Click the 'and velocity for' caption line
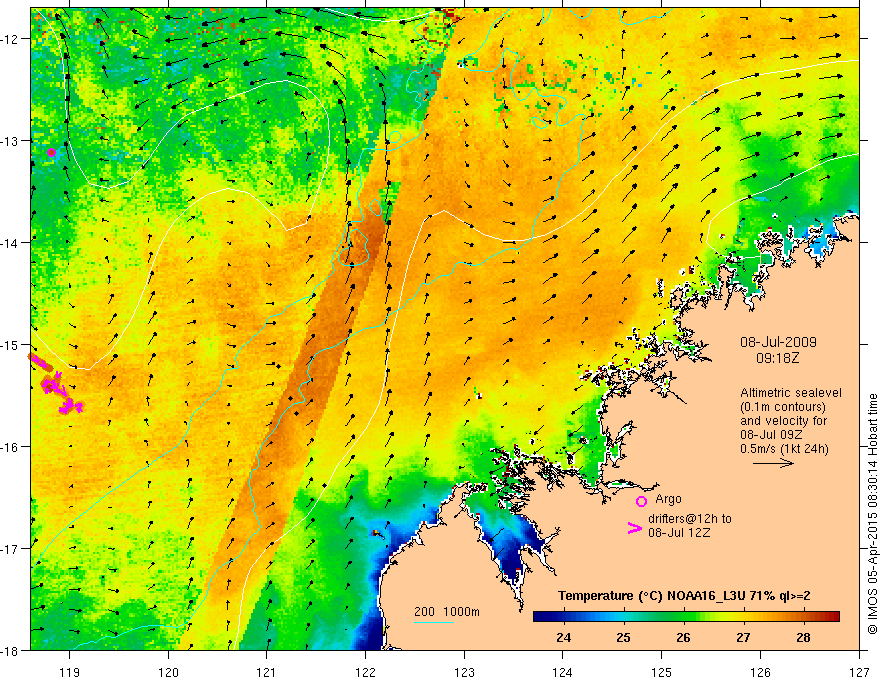Viewport: 880px width, 680px height. click(x=783, y=421)
